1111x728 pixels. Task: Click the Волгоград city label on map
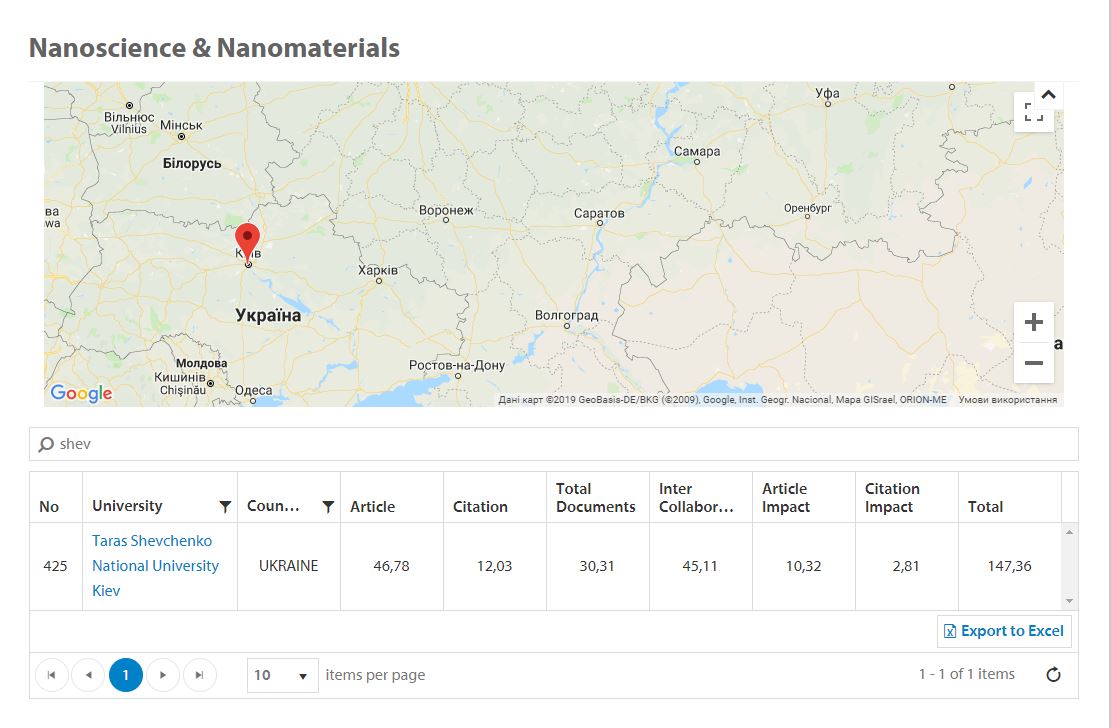coord(566,315)
